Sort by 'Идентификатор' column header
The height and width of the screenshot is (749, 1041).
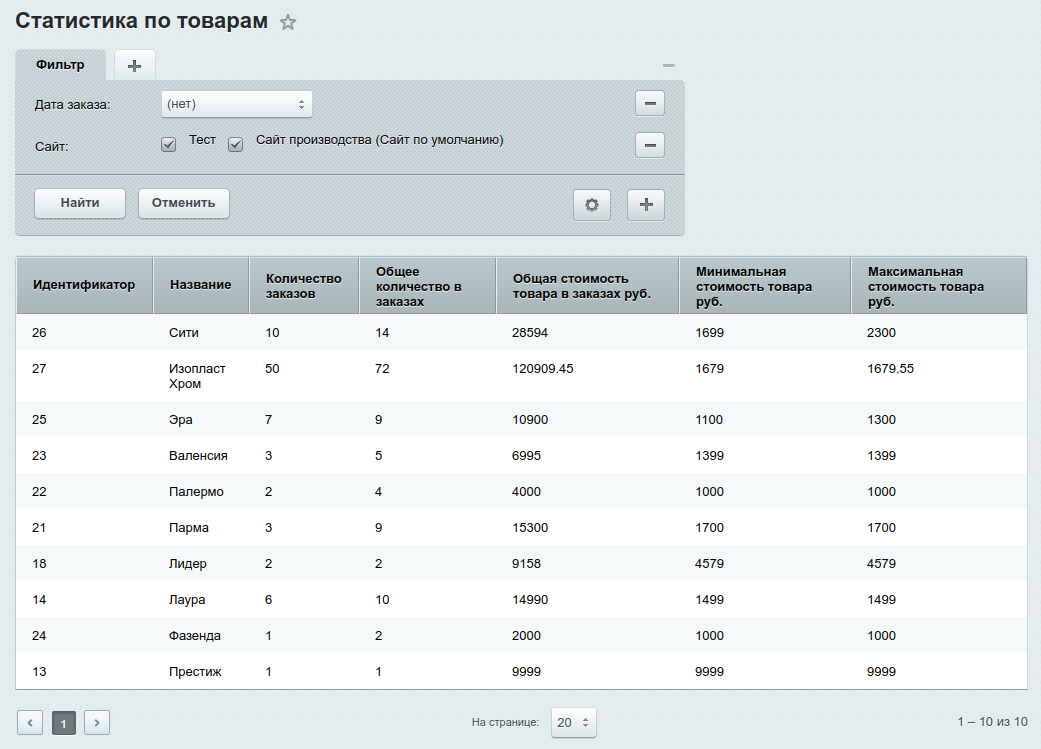[x=84, y=285]
